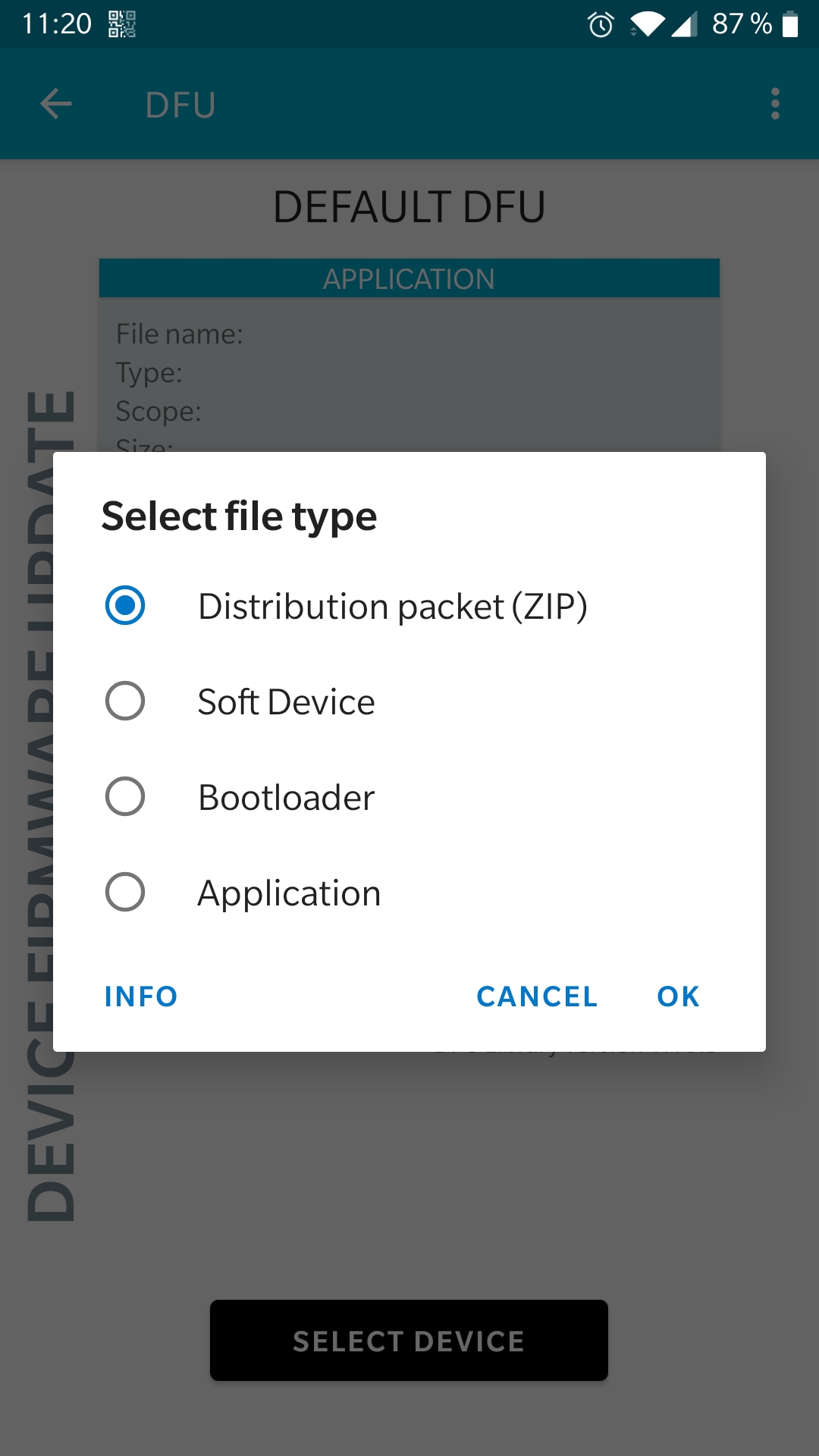Tap the Wi-Fi signal status icon
This screenshot has height=1456, width=819.
pos(646,24)
